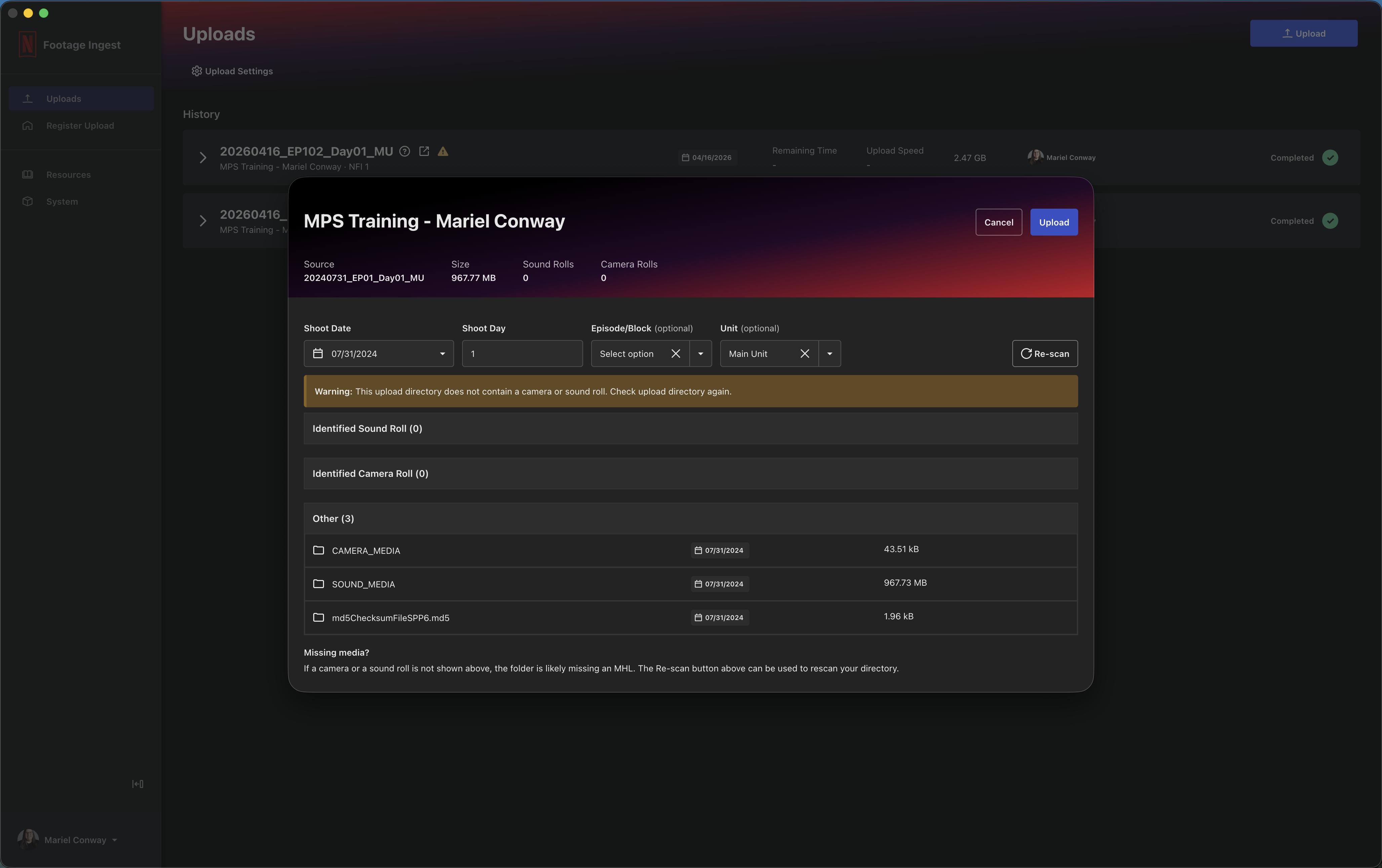The height and width of the screenshot is (868, 1382).
Task: Click the Register Upload home icon
Action: [28, 126]
